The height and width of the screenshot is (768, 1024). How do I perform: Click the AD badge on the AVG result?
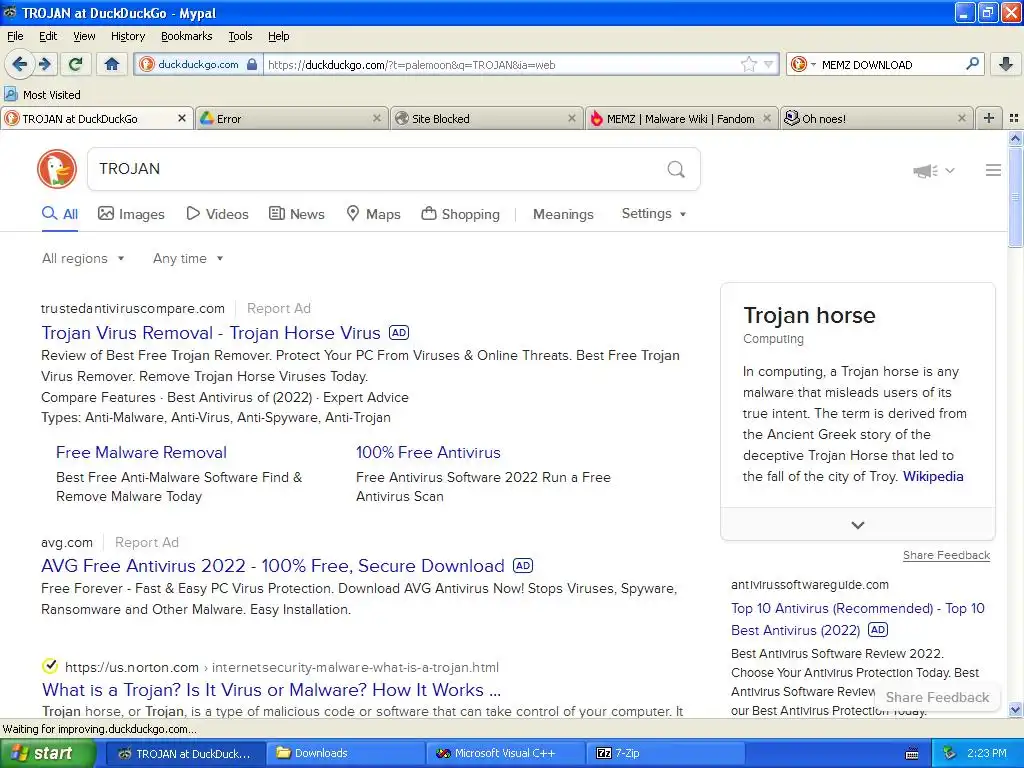tap(523, 566)
